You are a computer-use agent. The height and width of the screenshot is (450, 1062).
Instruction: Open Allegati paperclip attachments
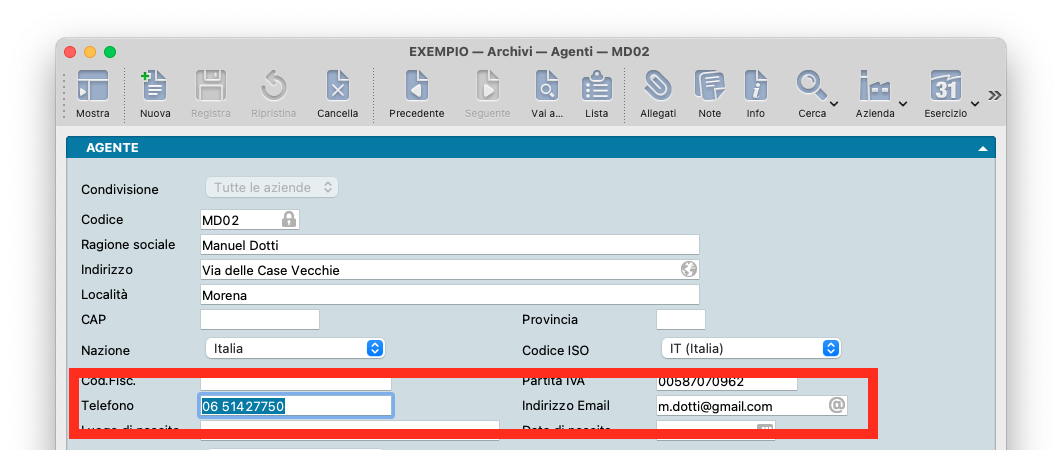point(657,88)
